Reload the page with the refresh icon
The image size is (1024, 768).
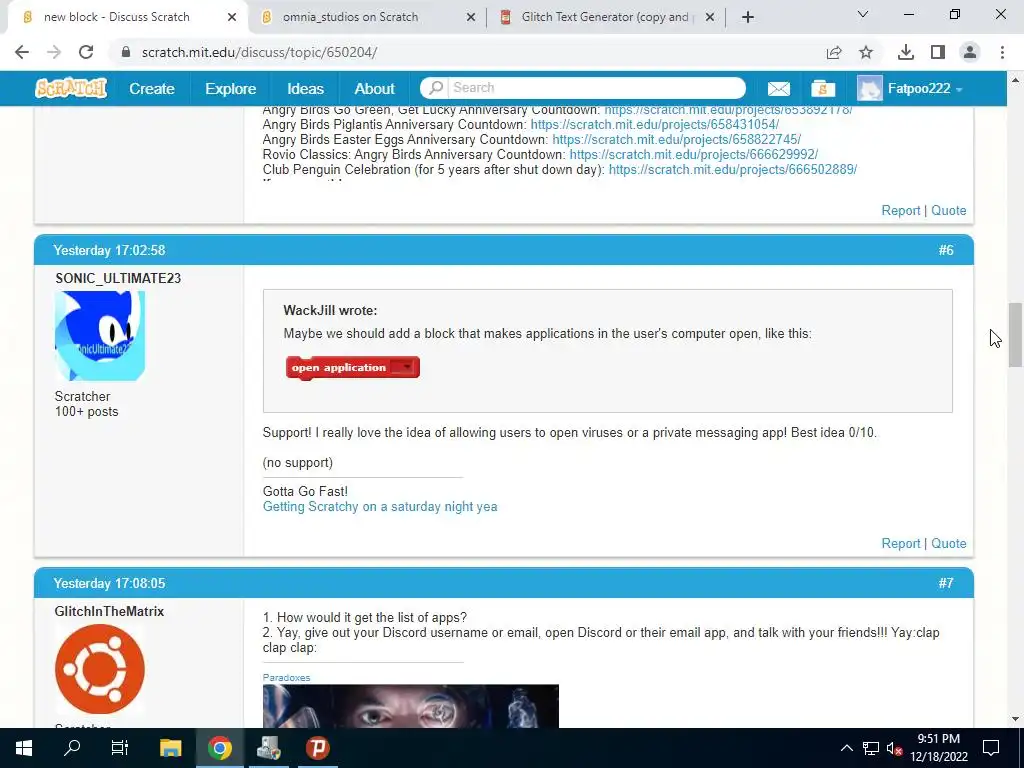[x=86, y=52]
